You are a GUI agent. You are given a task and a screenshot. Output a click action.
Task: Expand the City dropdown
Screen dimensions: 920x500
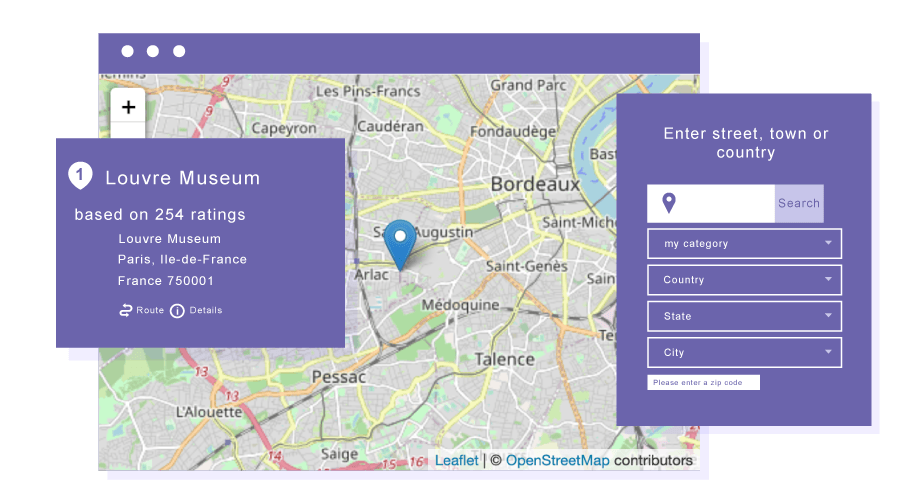point(744,352)
